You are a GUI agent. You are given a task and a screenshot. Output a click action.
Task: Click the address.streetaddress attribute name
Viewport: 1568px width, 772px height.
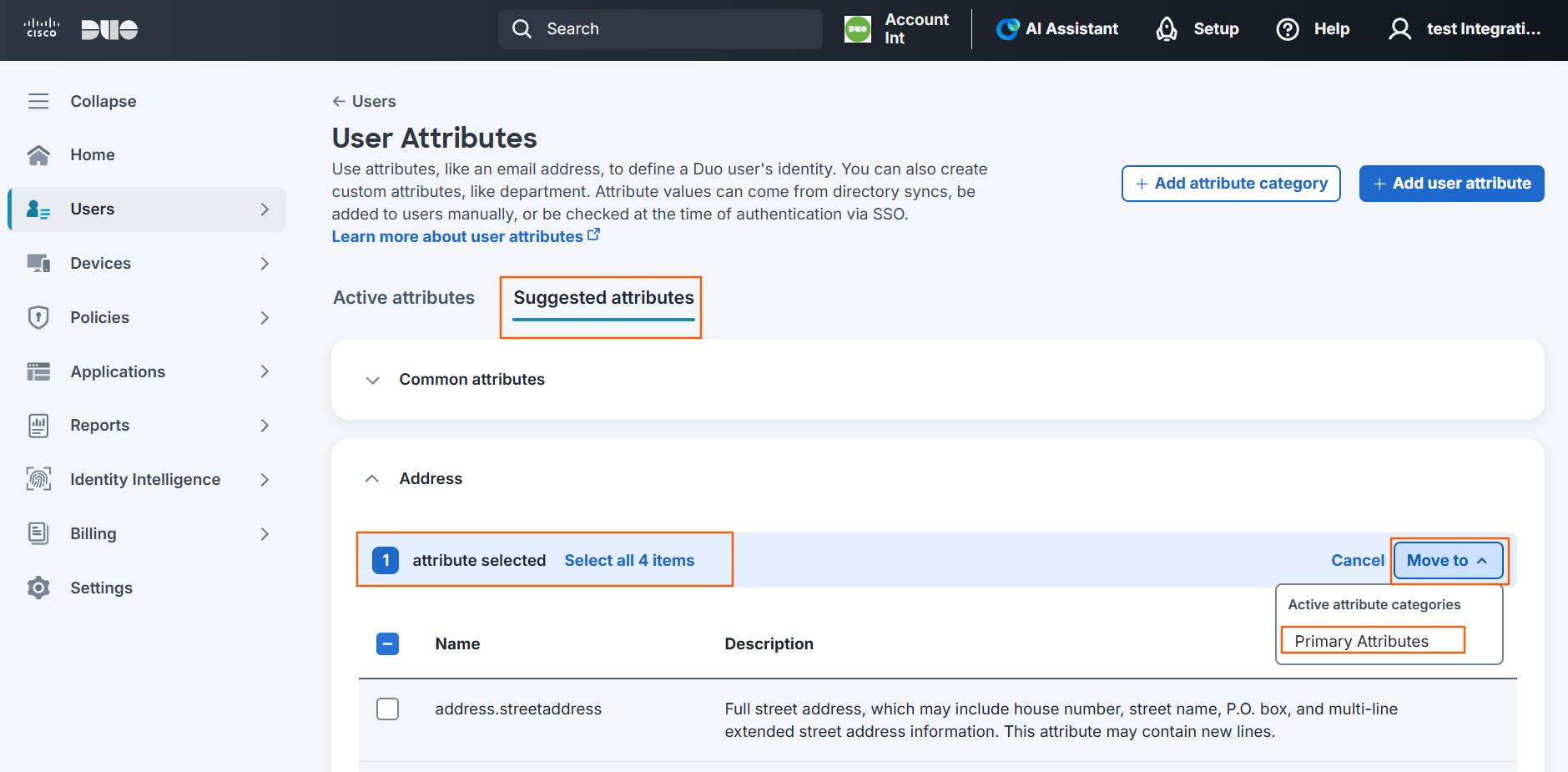tap(518, 709)
